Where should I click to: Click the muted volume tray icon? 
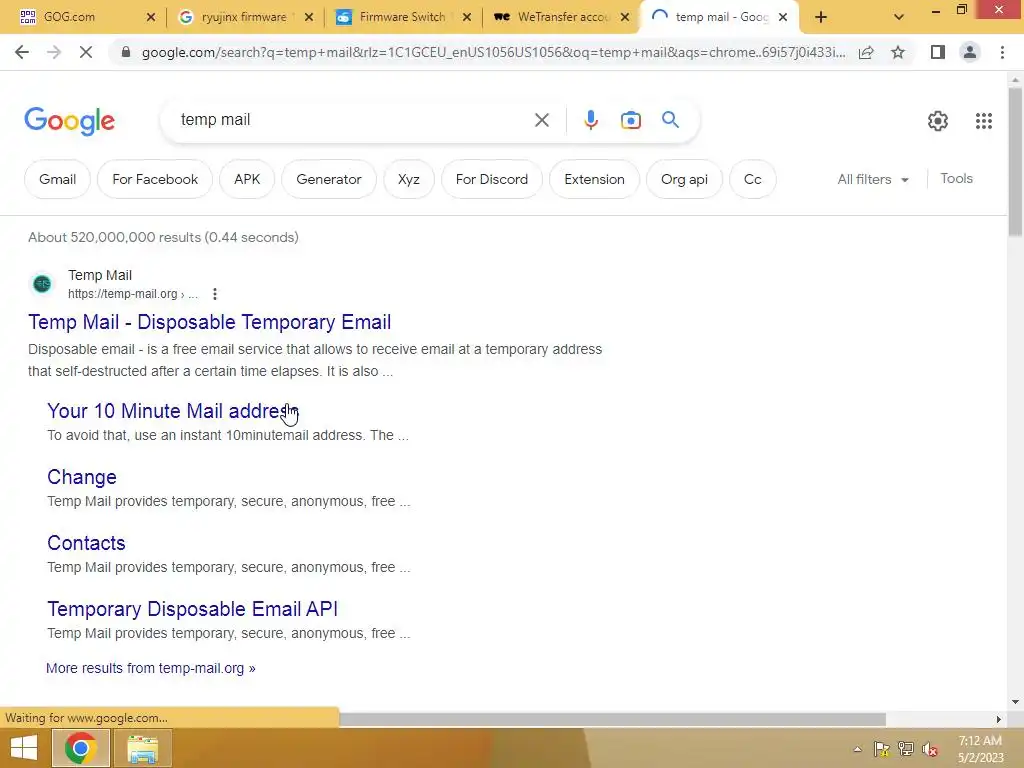click(x=929, y=749)
